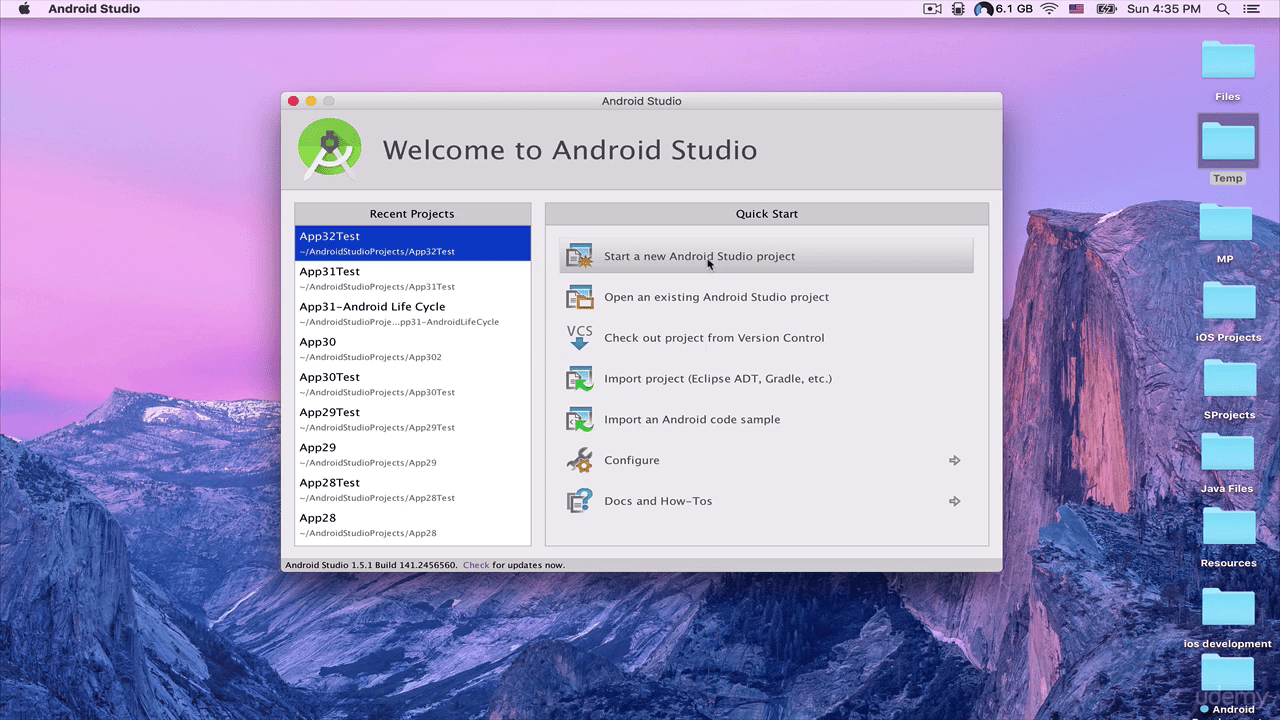The width and height of the screenshot is (1280, 720).
Task: Click the Import an Android code sample icon
Action: [579, 420]
